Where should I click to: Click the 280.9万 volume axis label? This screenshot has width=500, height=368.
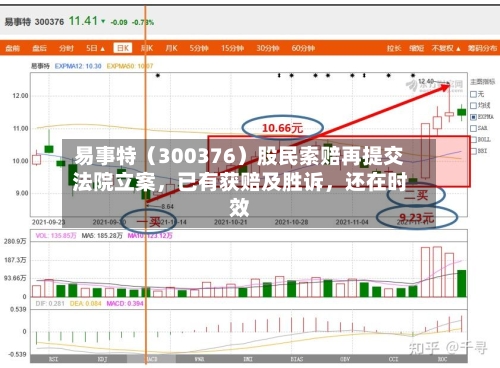click(x=15, y=241)
